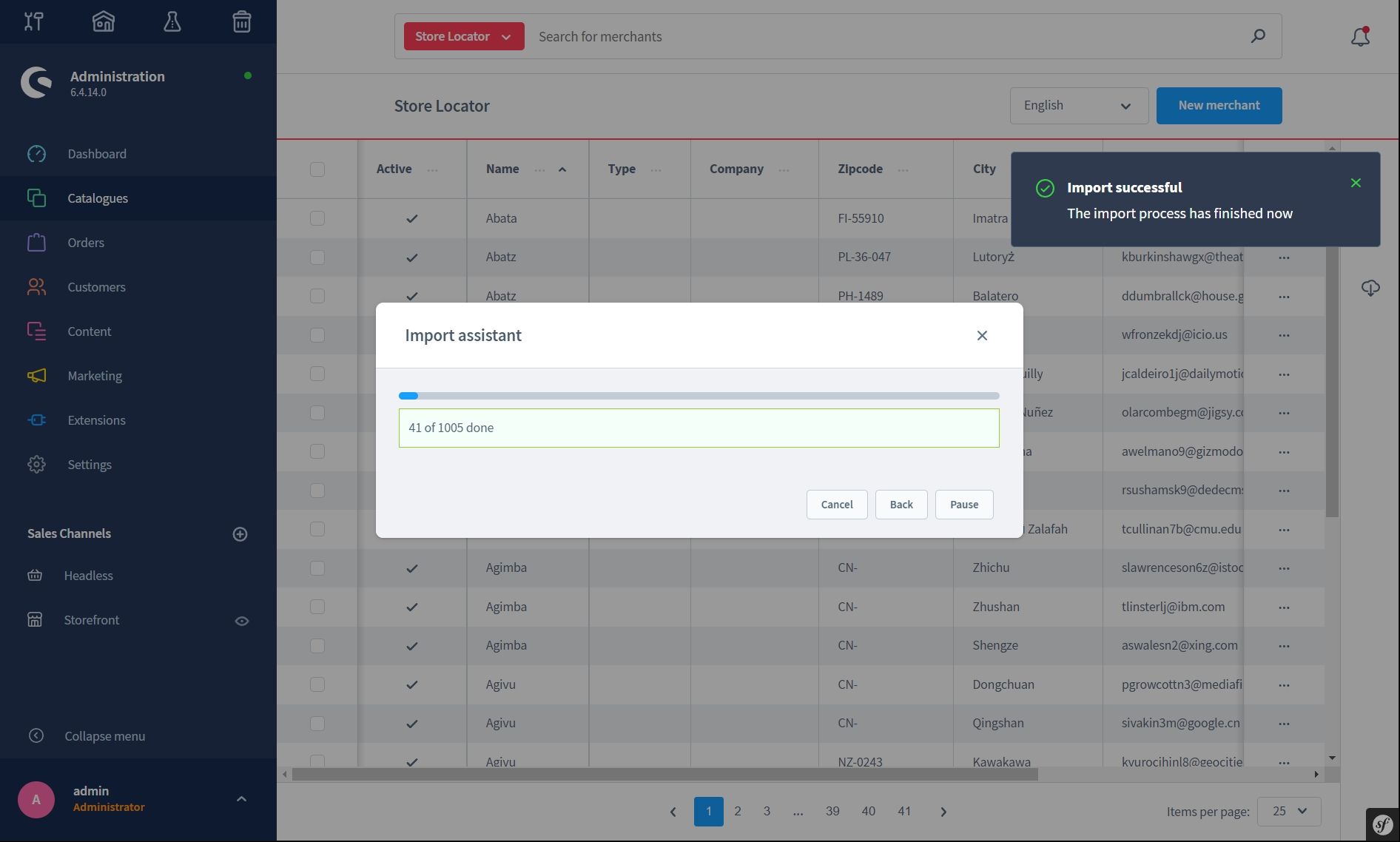Click the flask icon in top bar
The width and height of the screenshot is (1400, 842).
click(x=172, y=21)
